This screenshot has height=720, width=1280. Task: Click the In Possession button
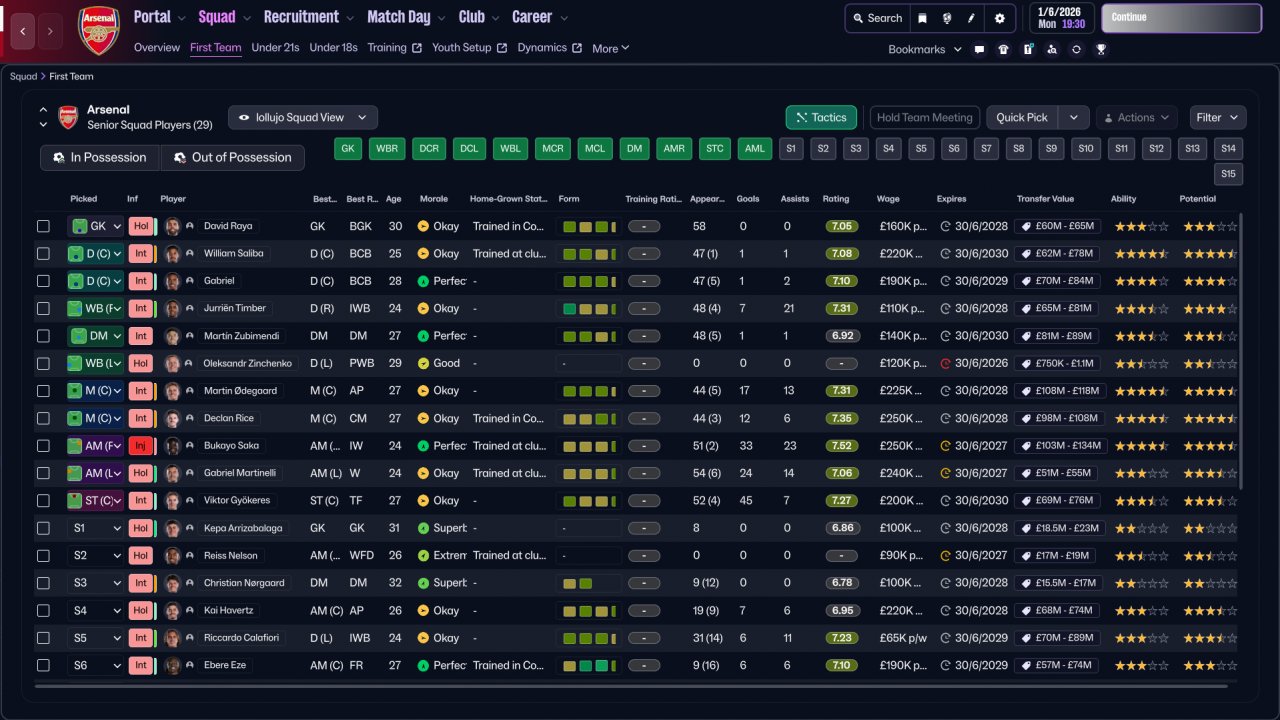[100, 158]
